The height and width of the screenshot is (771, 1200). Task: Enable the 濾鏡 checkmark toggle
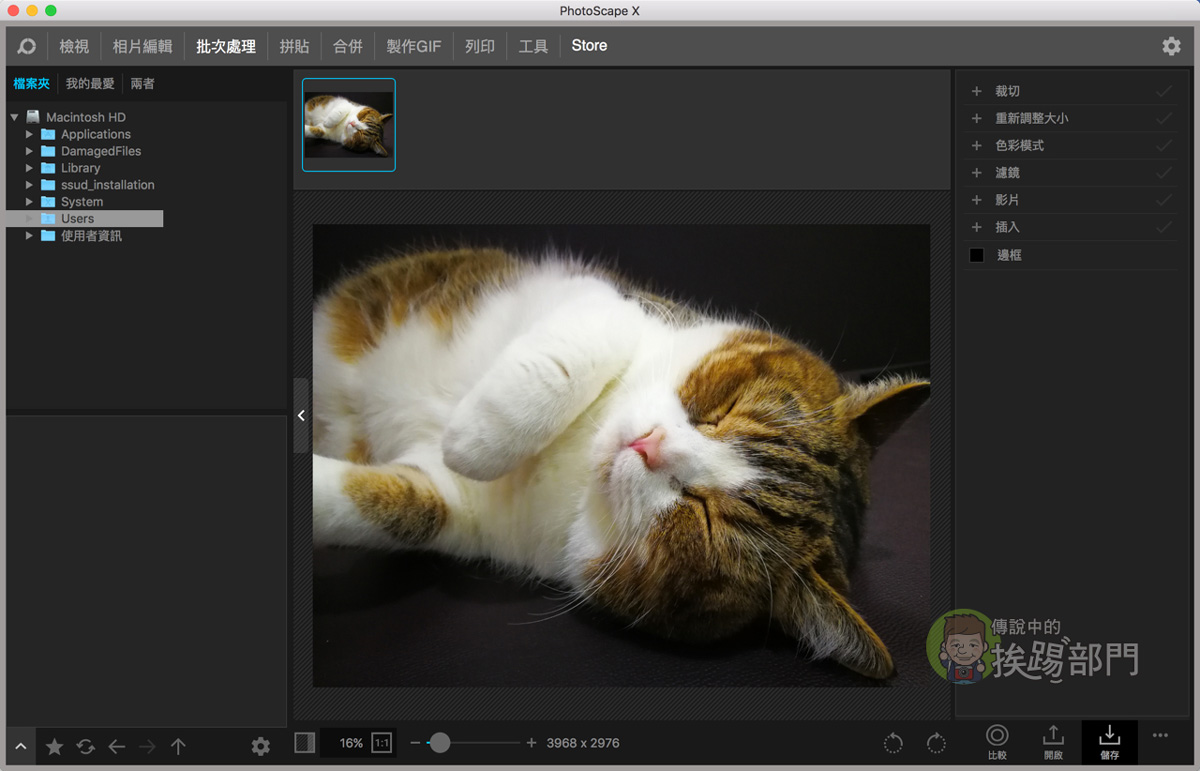(1163, 173)
